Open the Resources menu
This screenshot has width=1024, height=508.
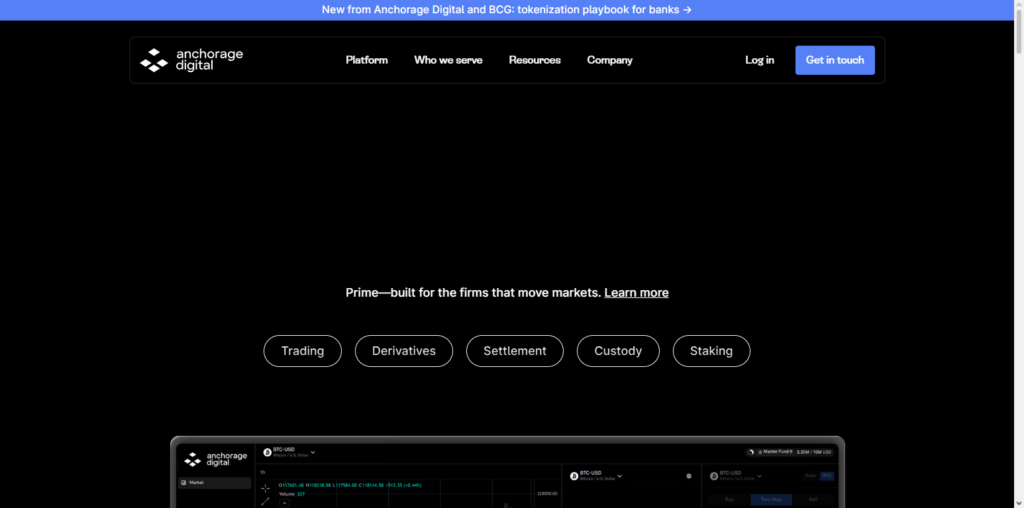535,60
